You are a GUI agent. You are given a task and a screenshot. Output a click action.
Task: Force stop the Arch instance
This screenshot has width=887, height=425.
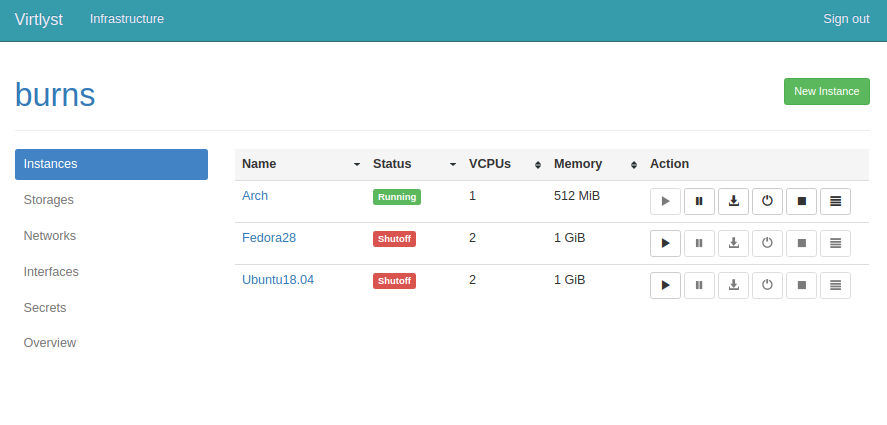pos(801,201)
